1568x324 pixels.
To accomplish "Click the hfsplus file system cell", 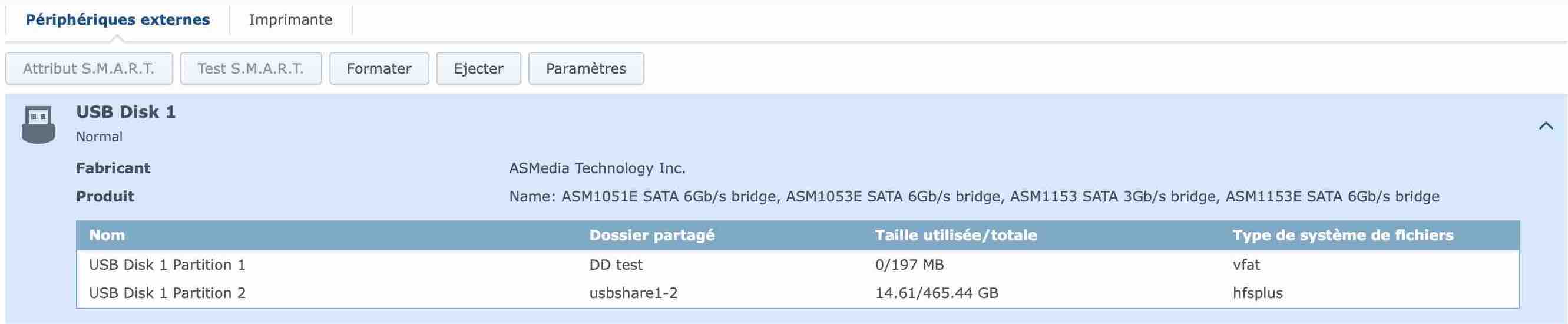I will point(1258,293).
